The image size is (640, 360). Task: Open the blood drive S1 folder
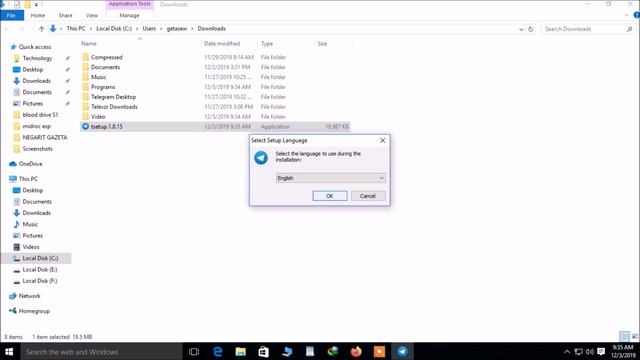[40, 115]
